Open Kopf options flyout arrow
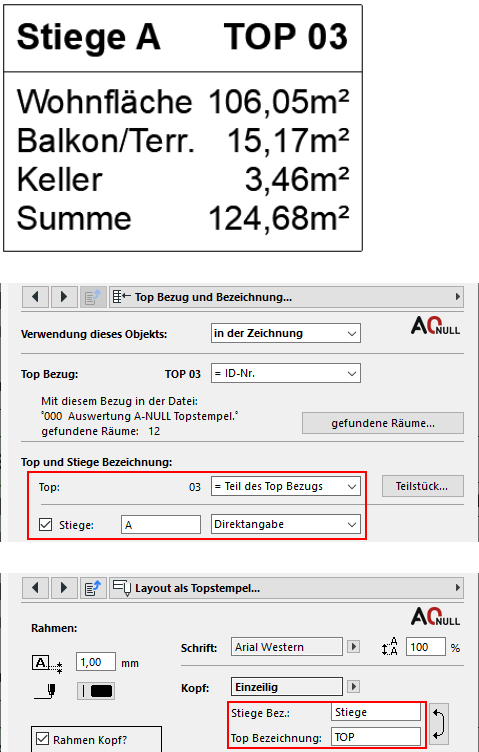Viewport: 479px width, 752px height. 353,687
